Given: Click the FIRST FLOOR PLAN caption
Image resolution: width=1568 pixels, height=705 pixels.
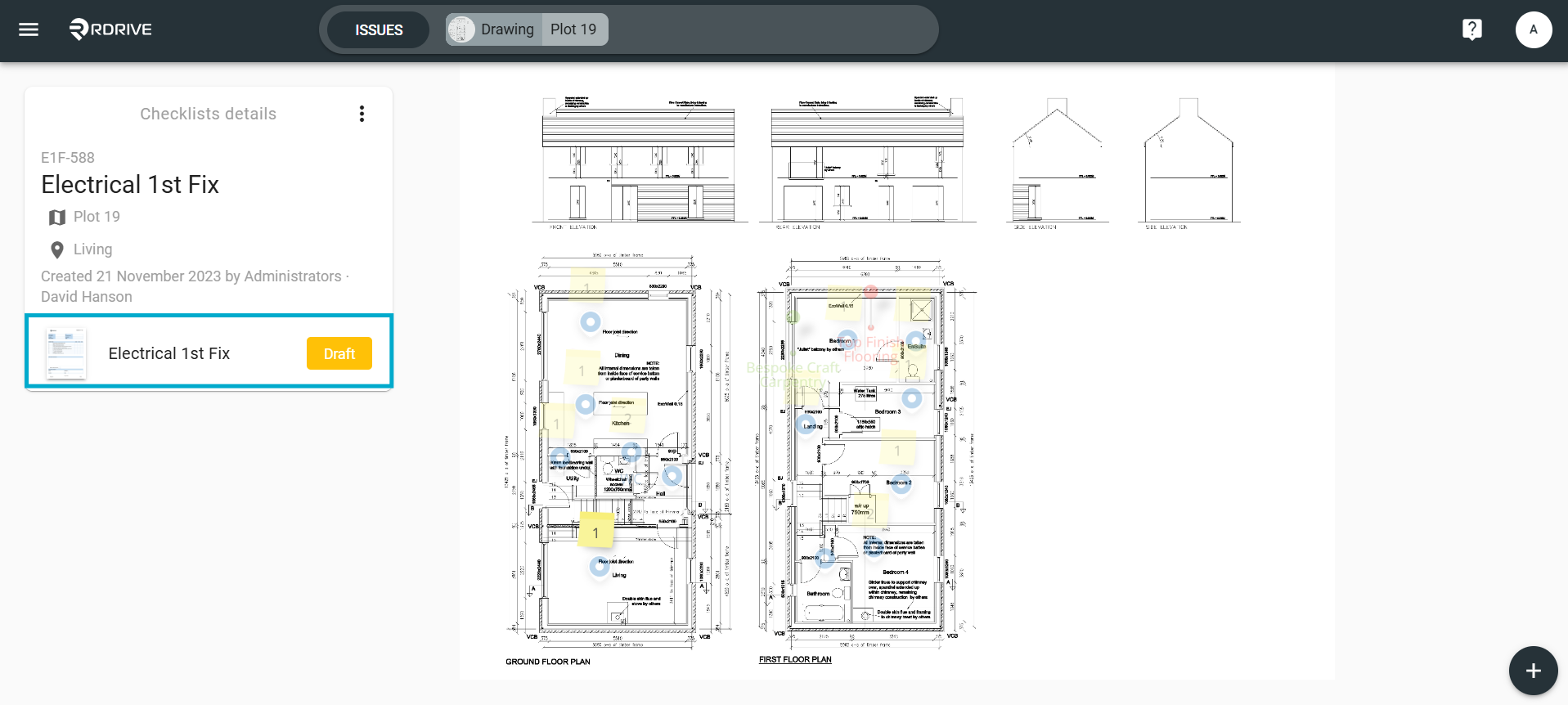Looking at the screenshot, I should click(x=795, y=659).
